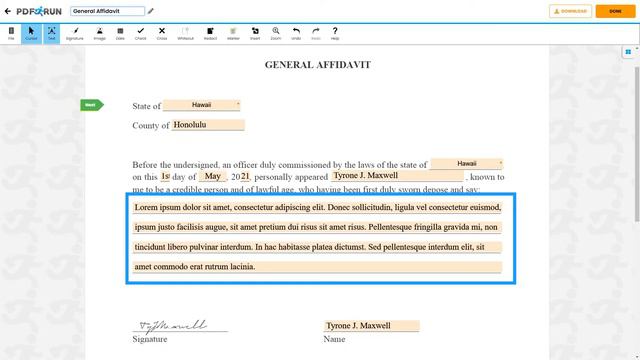Select the Date tool
640x360 pixels.
pos(120,33)
